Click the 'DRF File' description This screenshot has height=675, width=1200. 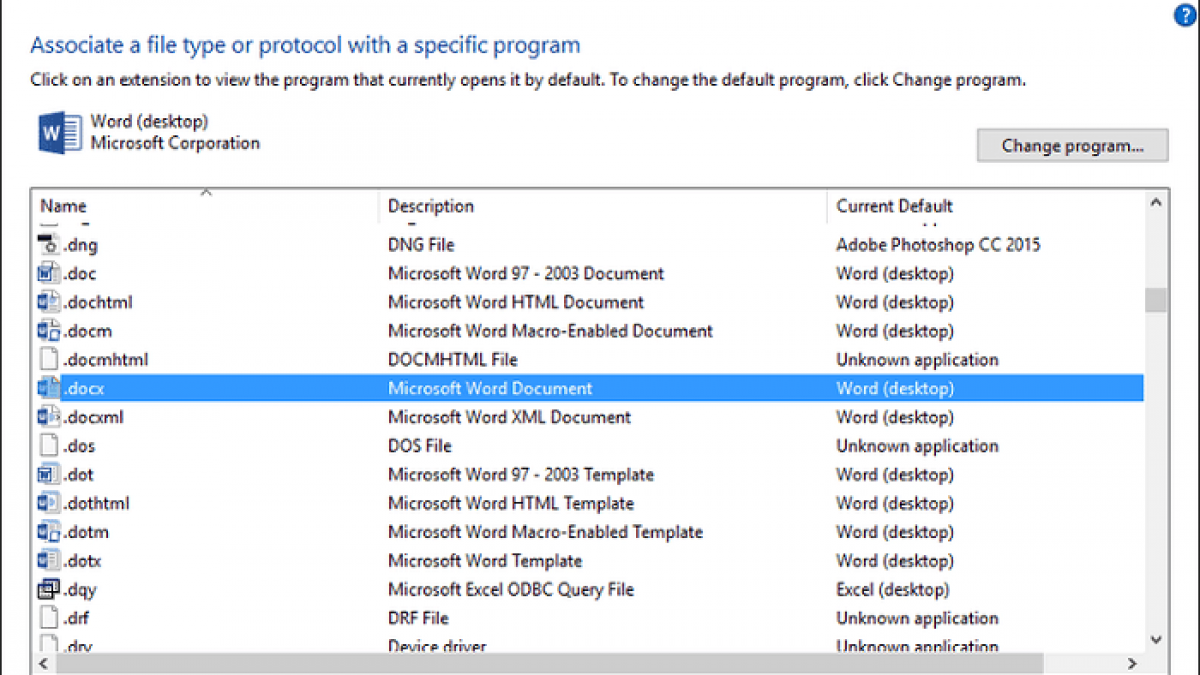418,618
